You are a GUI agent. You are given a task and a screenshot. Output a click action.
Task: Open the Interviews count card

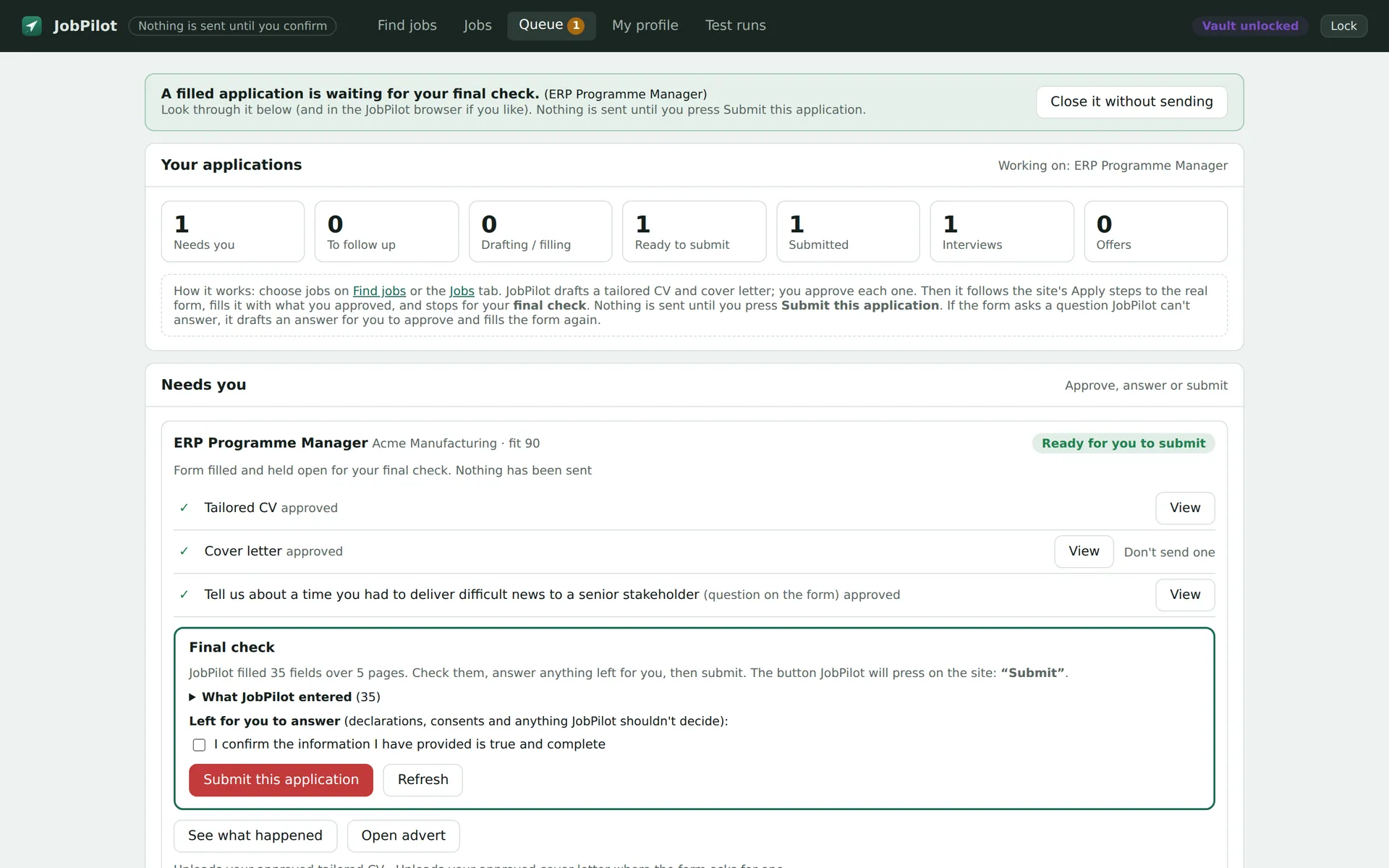(x=1002, y=231)
